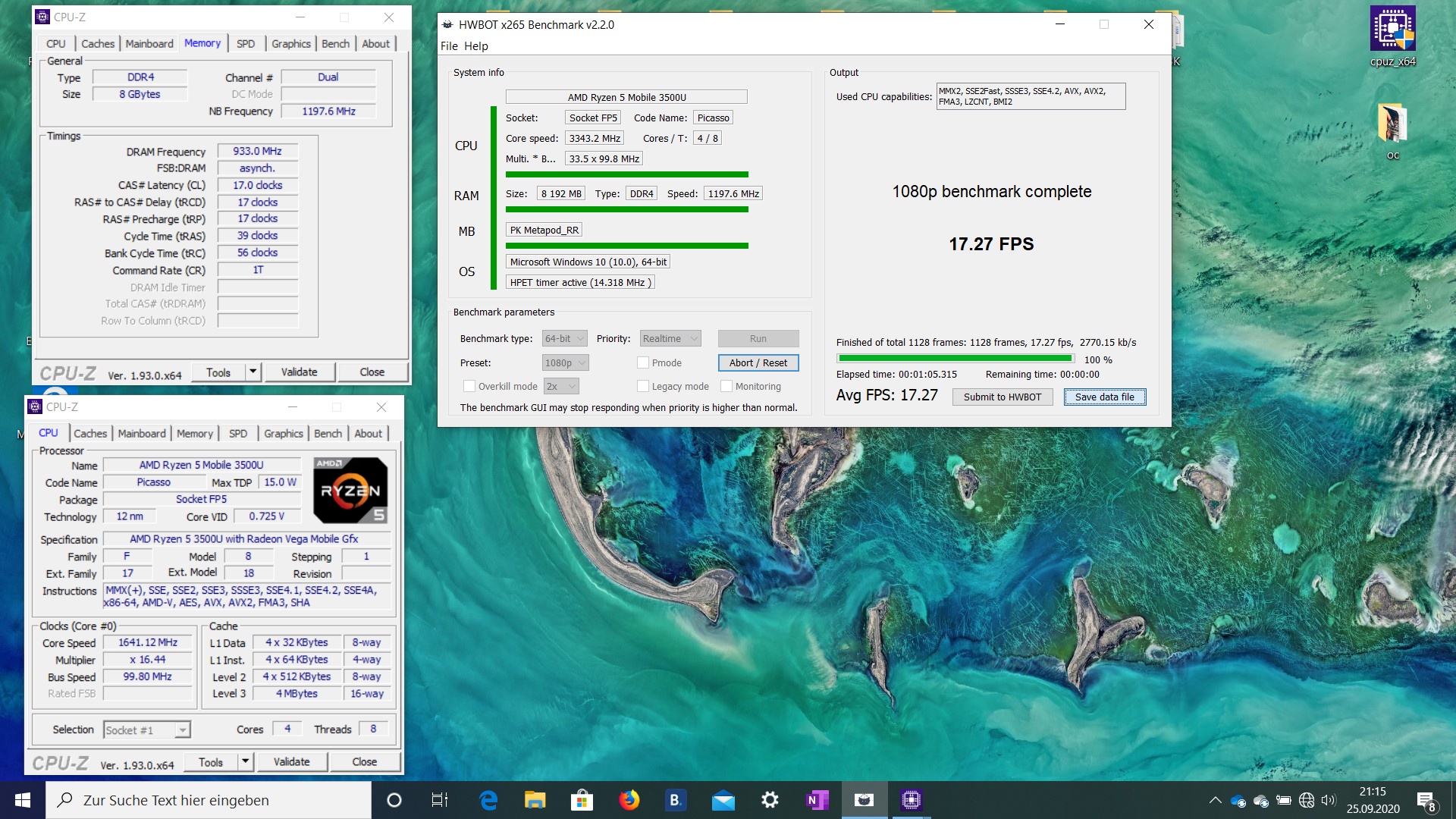Click Core Speed value 1641.12 MHz
Screen dimensions: 1456x819
(x=148, y=642)
